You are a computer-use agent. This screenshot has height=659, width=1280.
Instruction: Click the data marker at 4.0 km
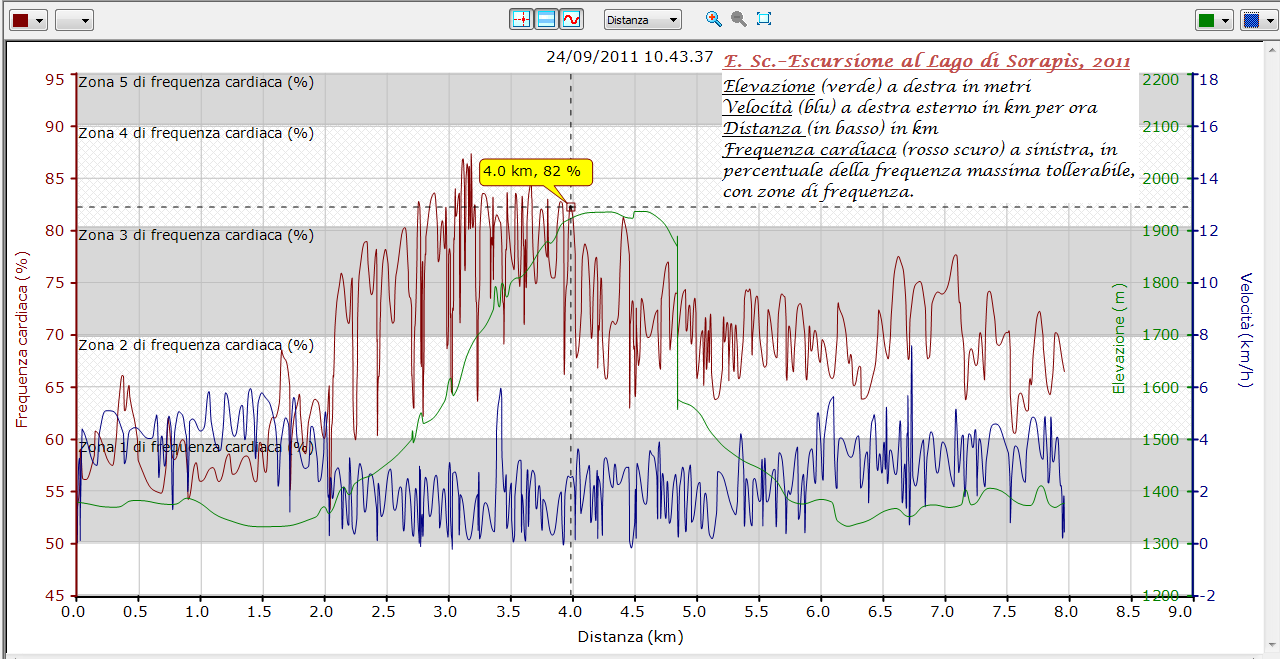tap(571, 207)
